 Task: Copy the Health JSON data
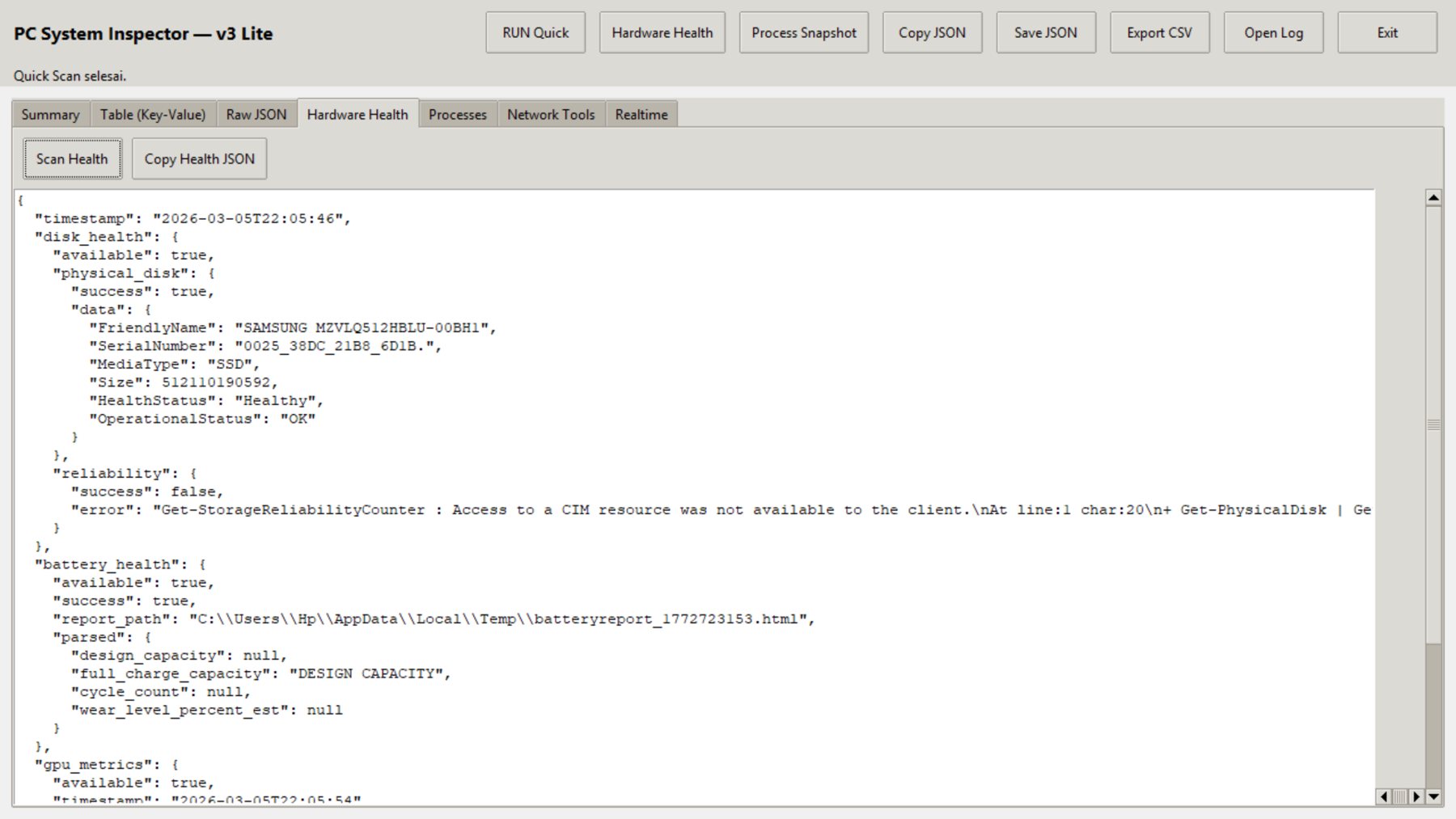199,158
